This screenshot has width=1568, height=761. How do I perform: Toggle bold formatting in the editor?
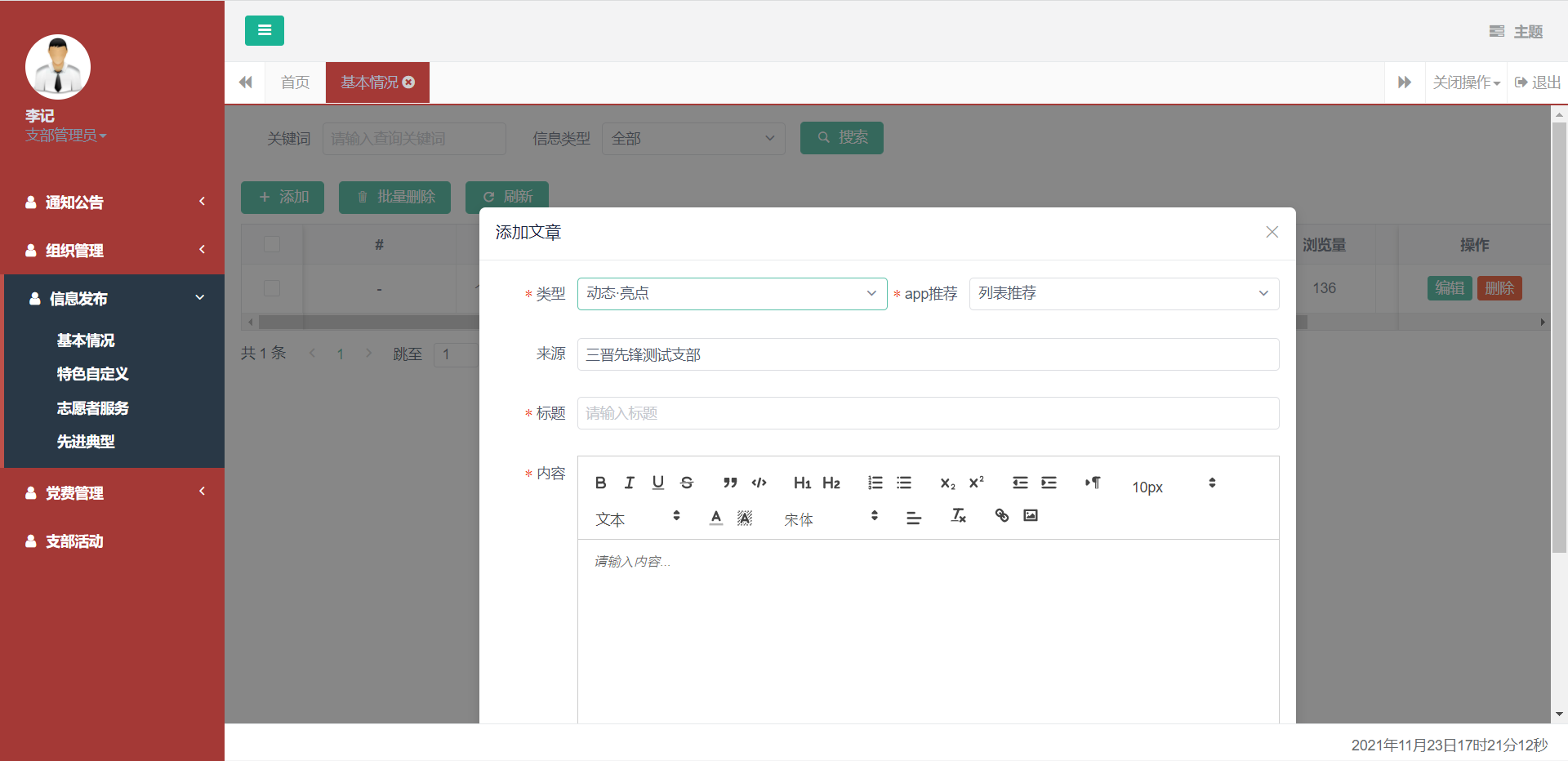[600, 483]
